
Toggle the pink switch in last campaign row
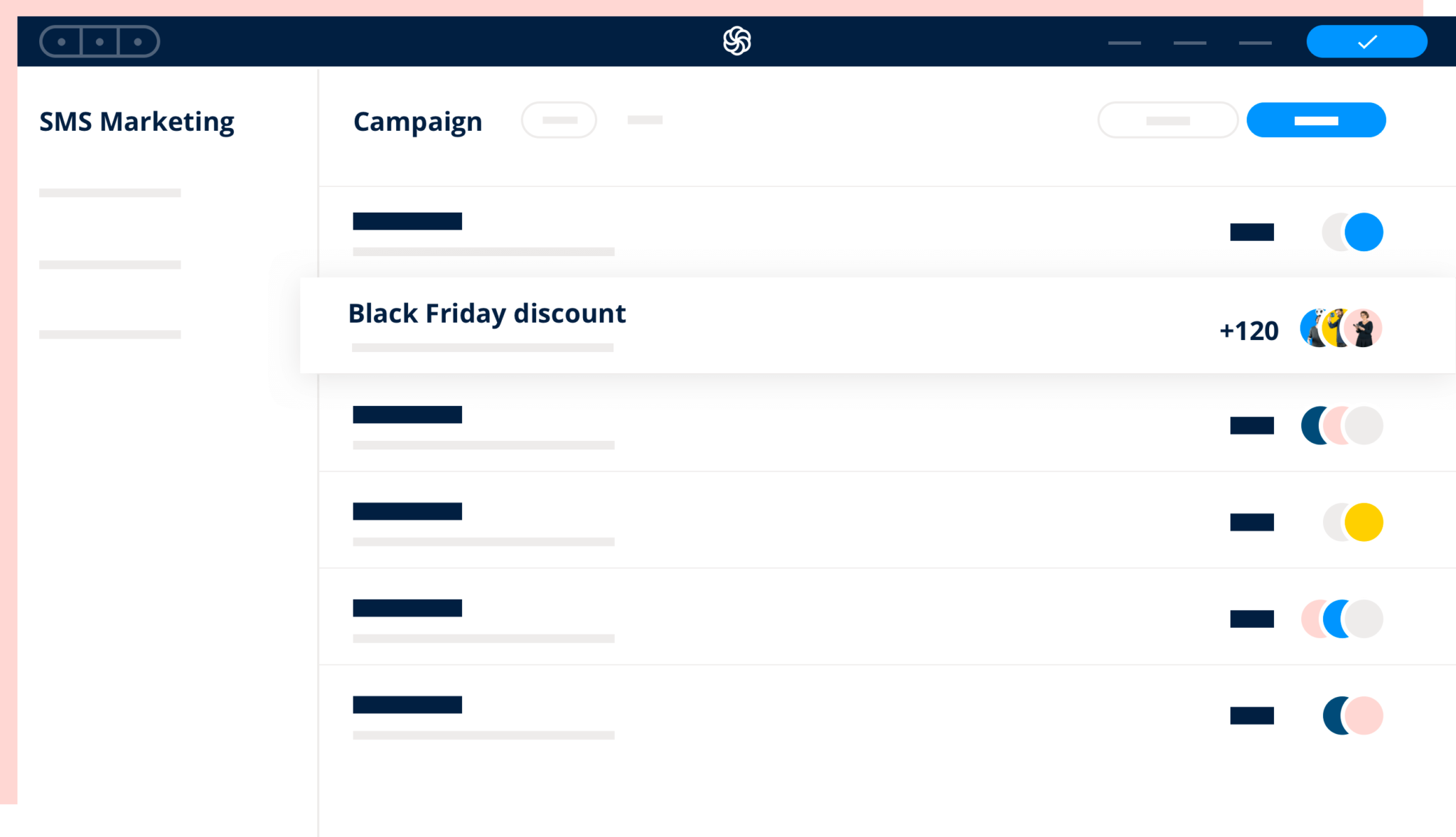pos(1352,715)
